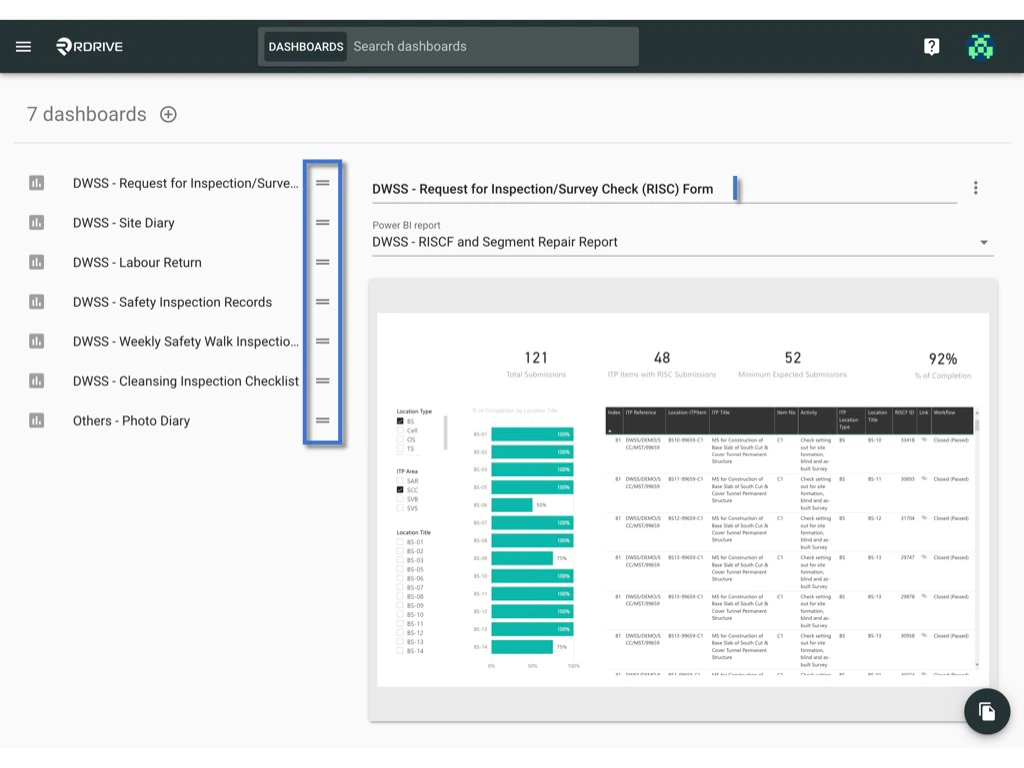Open the hamburger navigation menu

pyautogui.click(x=23, y=45)
